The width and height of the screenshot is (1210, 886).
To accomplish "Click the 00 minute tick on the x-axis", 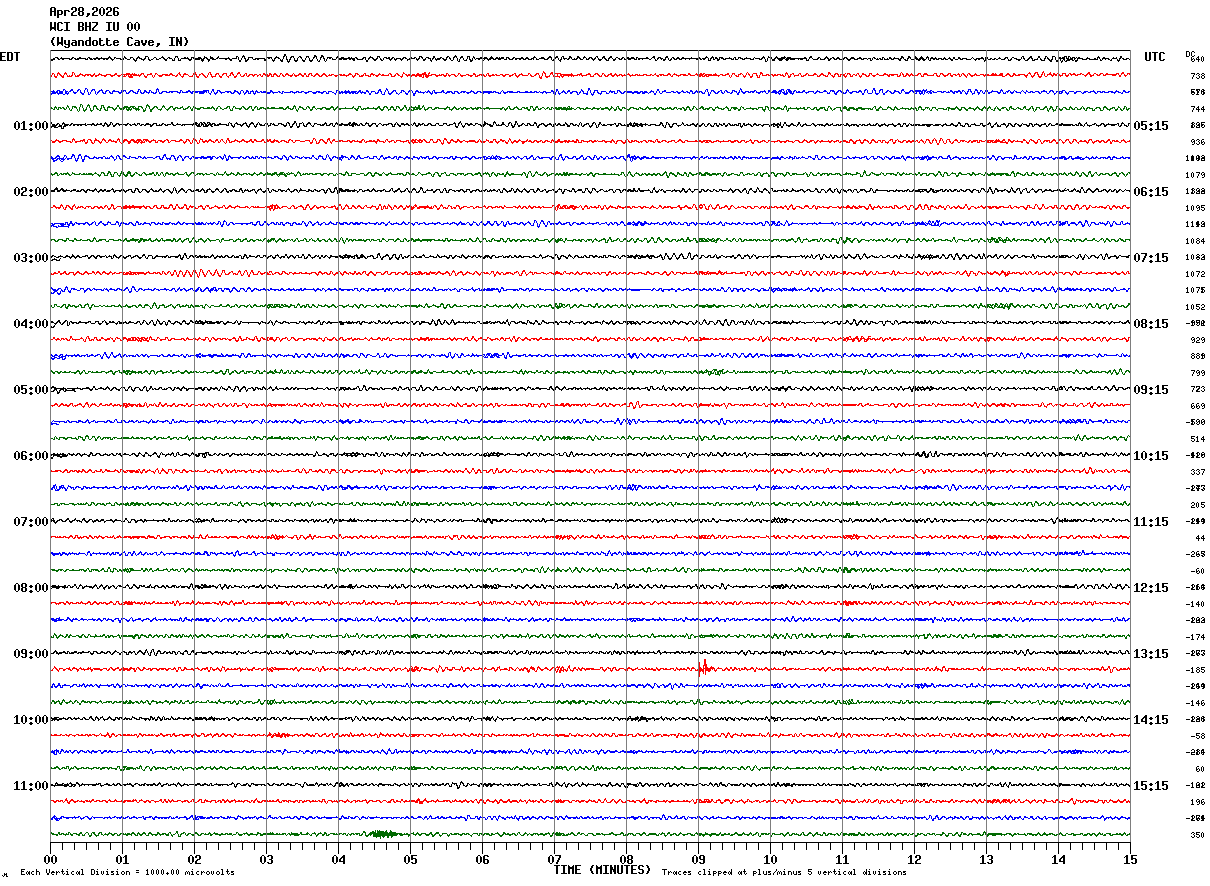I will click(x=51, y=859).
